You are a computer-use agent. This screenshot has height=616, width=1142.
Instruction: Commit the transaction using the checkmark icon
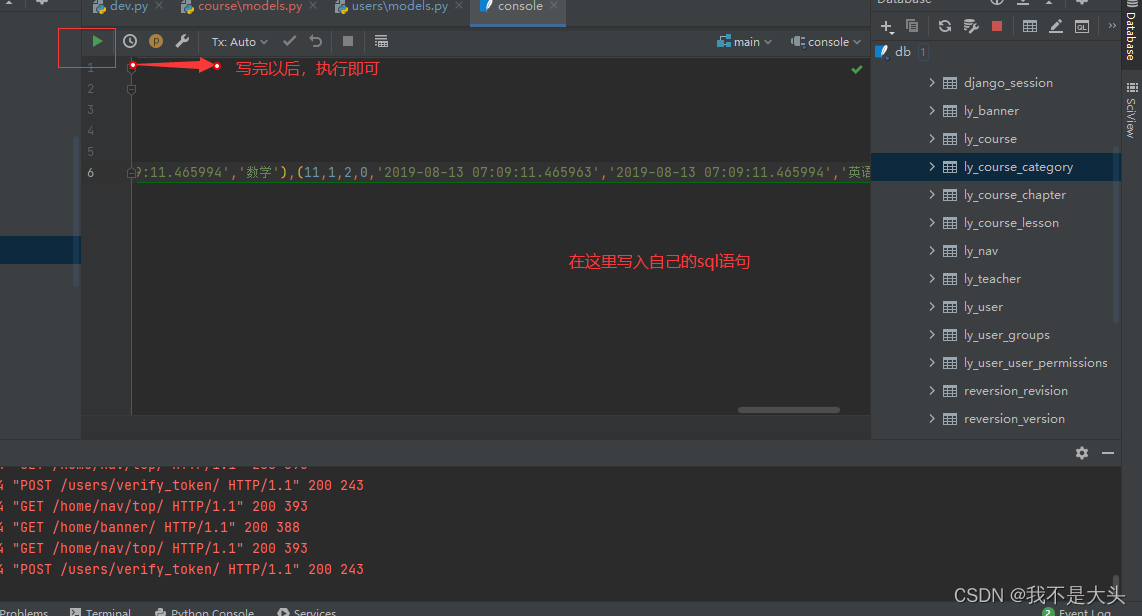(x=289, y=41)
